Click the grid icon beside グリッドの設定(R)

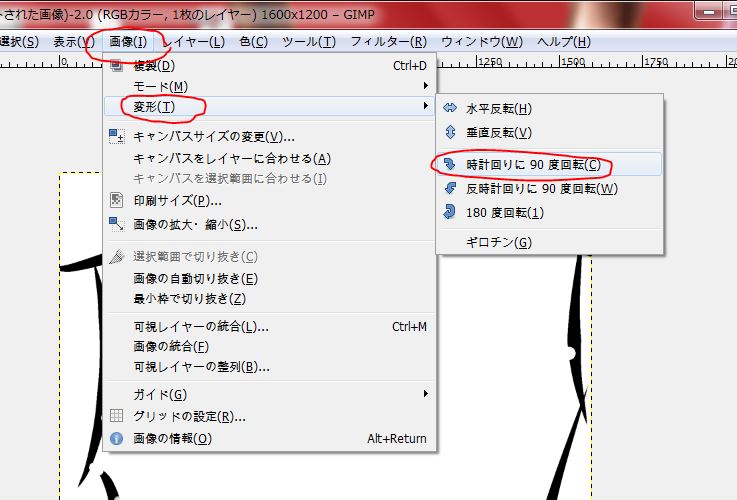pos(116,416)
